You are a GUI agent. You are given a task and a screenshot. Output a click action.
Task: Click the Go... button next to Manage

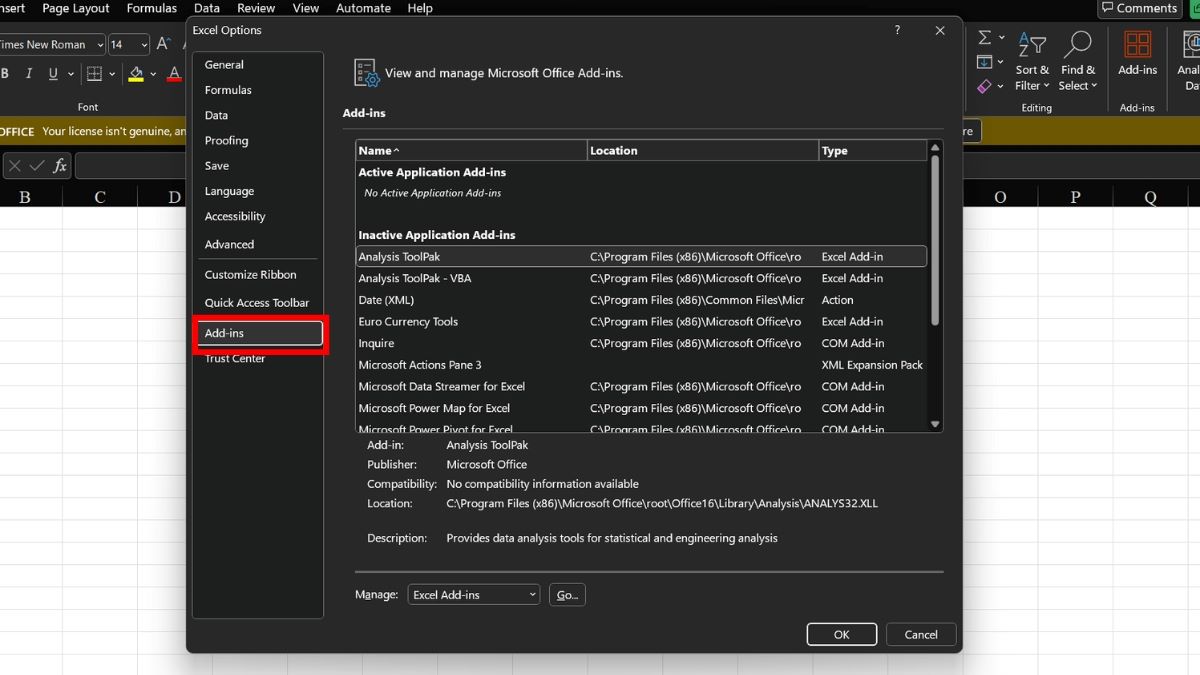[x=567, y=595]
